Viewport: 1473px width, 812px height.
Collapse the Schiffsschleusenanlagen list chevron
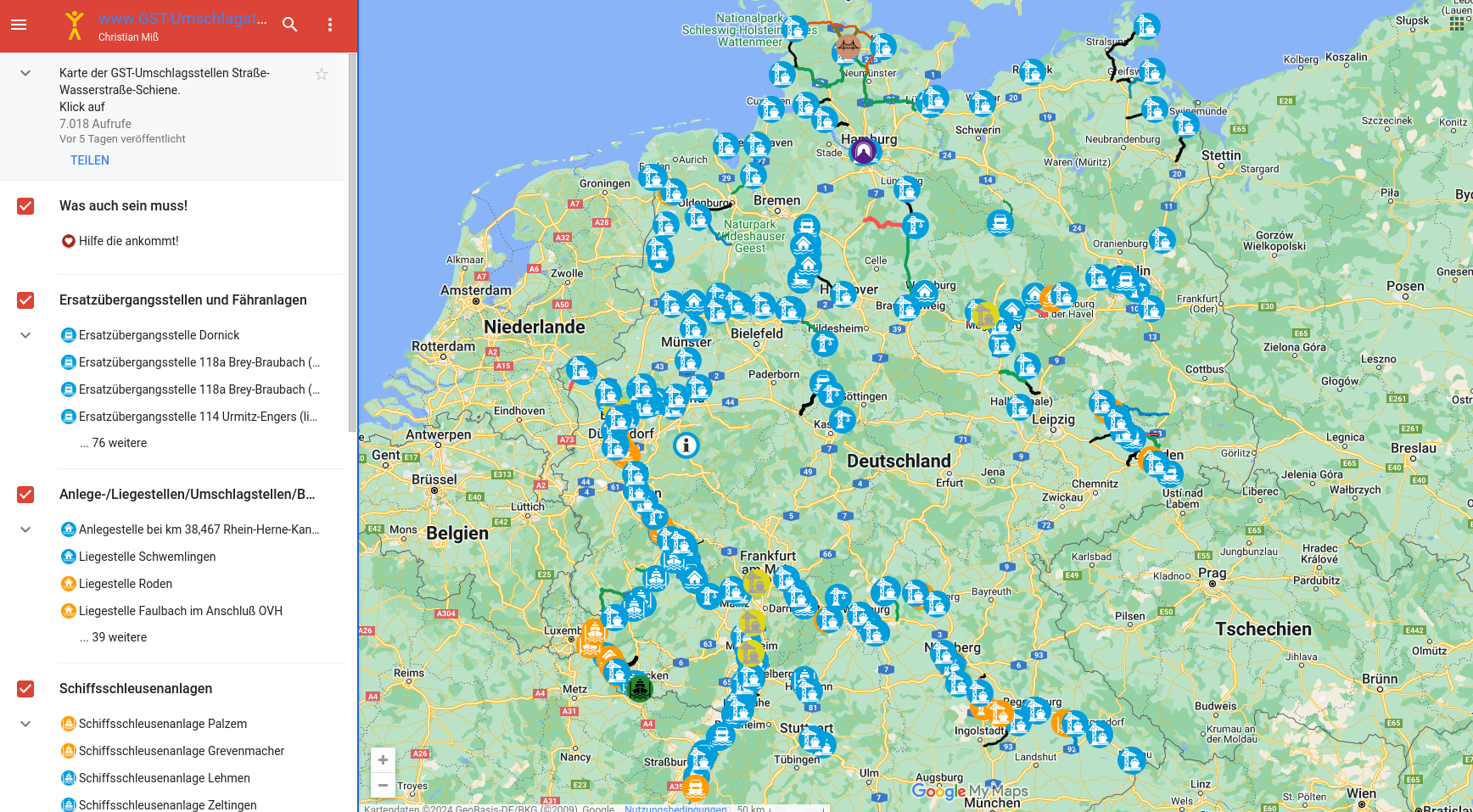click(25, 724)
